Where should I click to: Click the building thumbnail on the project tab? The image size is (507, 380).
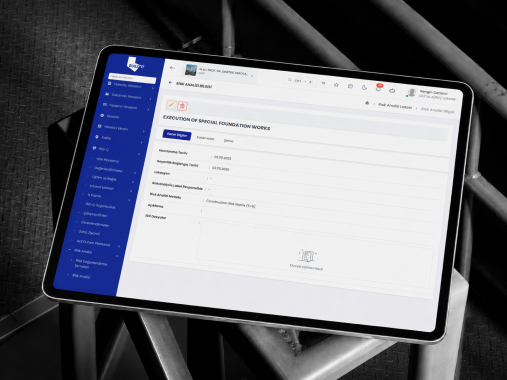pyautogui.click(x=191, y=70)
